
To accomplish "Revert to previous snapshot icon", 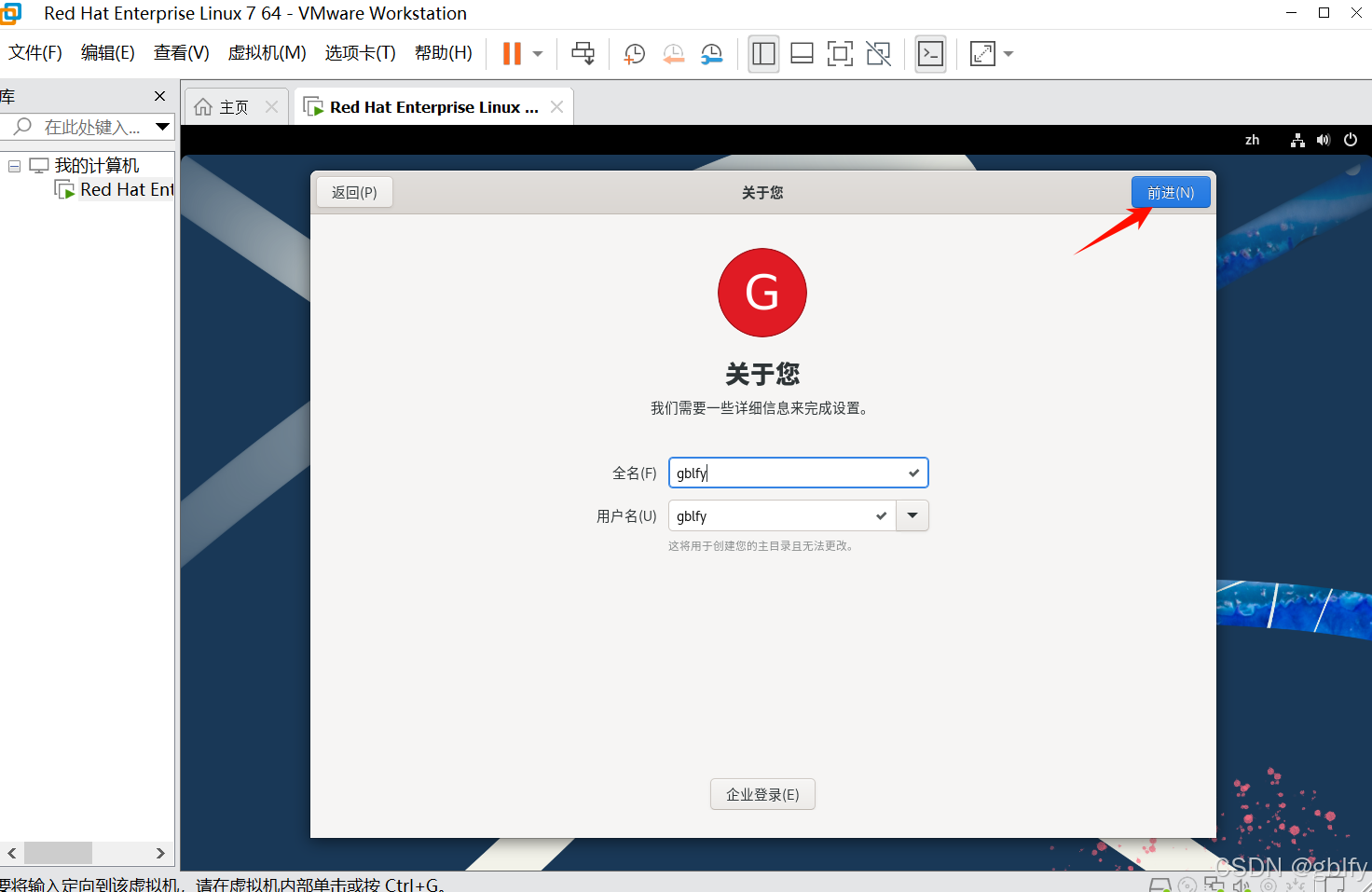I will (673, 54).
